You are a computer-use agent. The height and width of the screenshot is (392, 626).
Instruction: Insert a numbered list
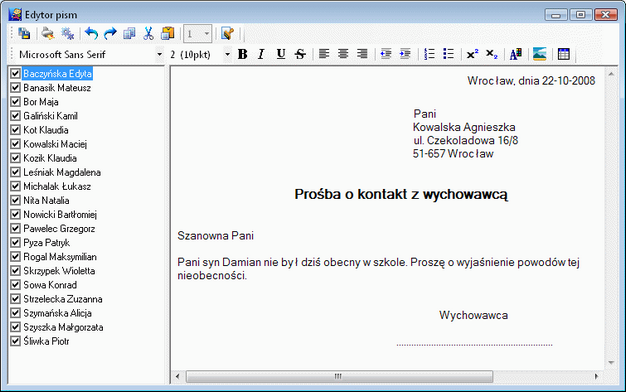click(x=429, y=54)
